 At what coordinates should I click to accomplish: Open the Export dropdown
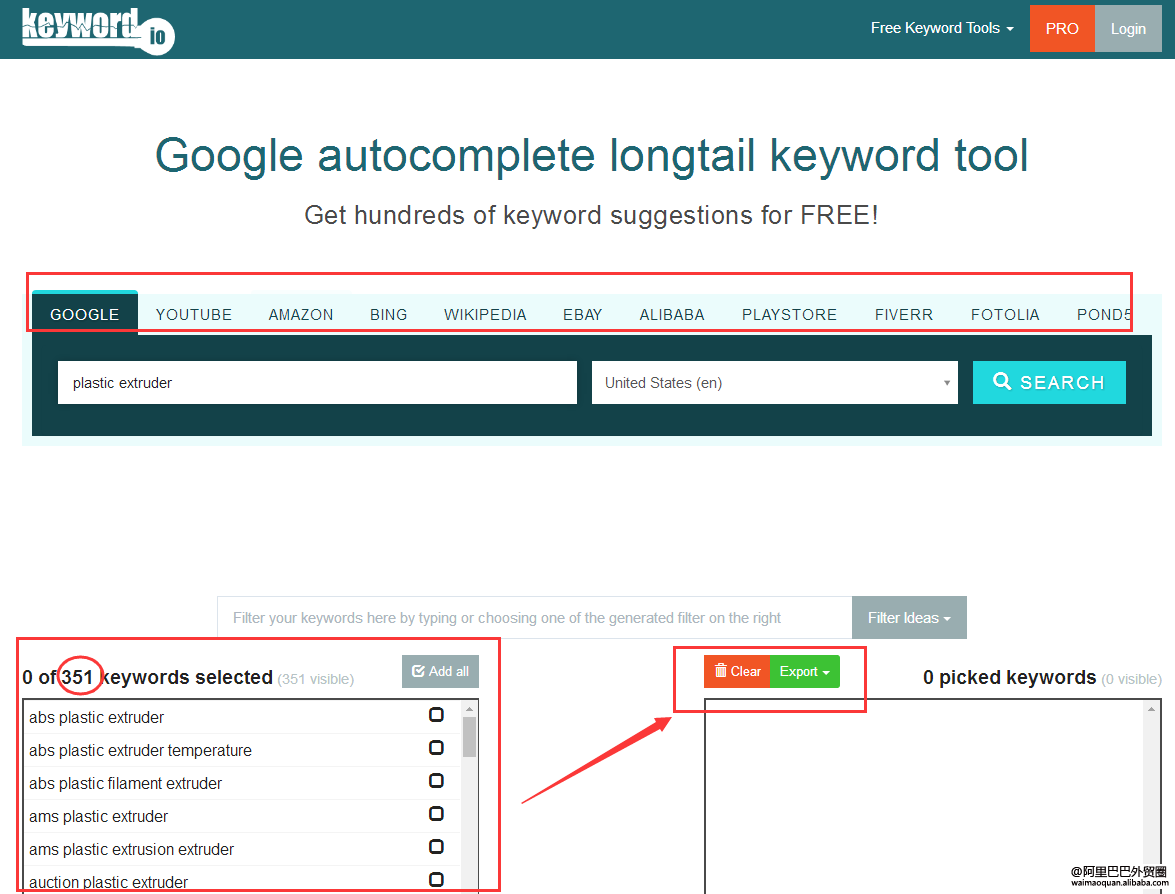pos(805,671)
